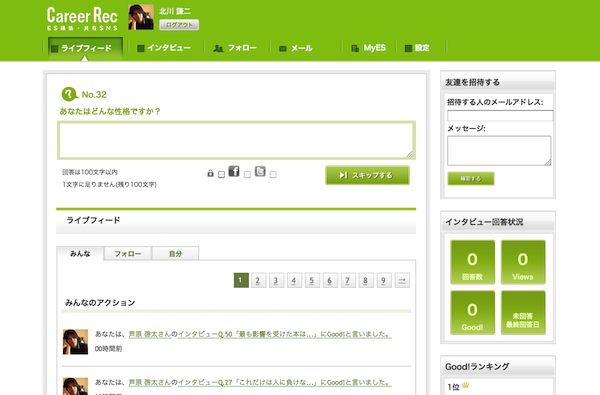Click the green invite submit button
Viewport: 600px width, 395px height.
coord(471,179)
